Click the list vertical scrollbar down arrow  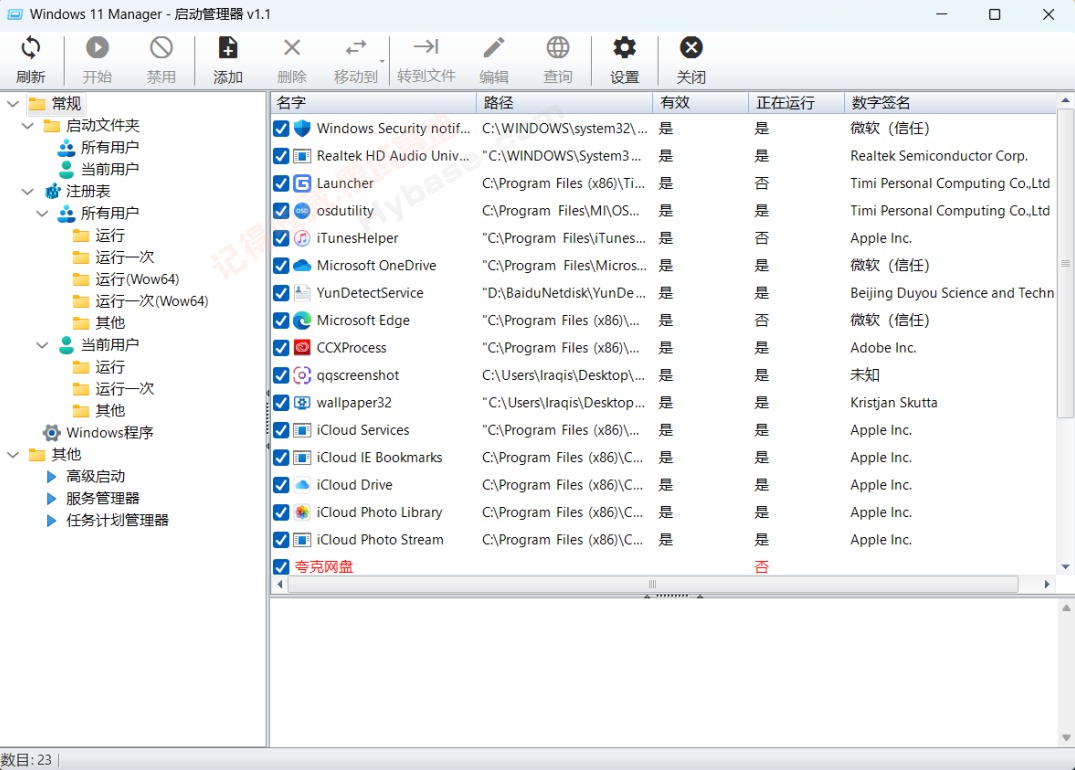click(x=1065, y=567)
